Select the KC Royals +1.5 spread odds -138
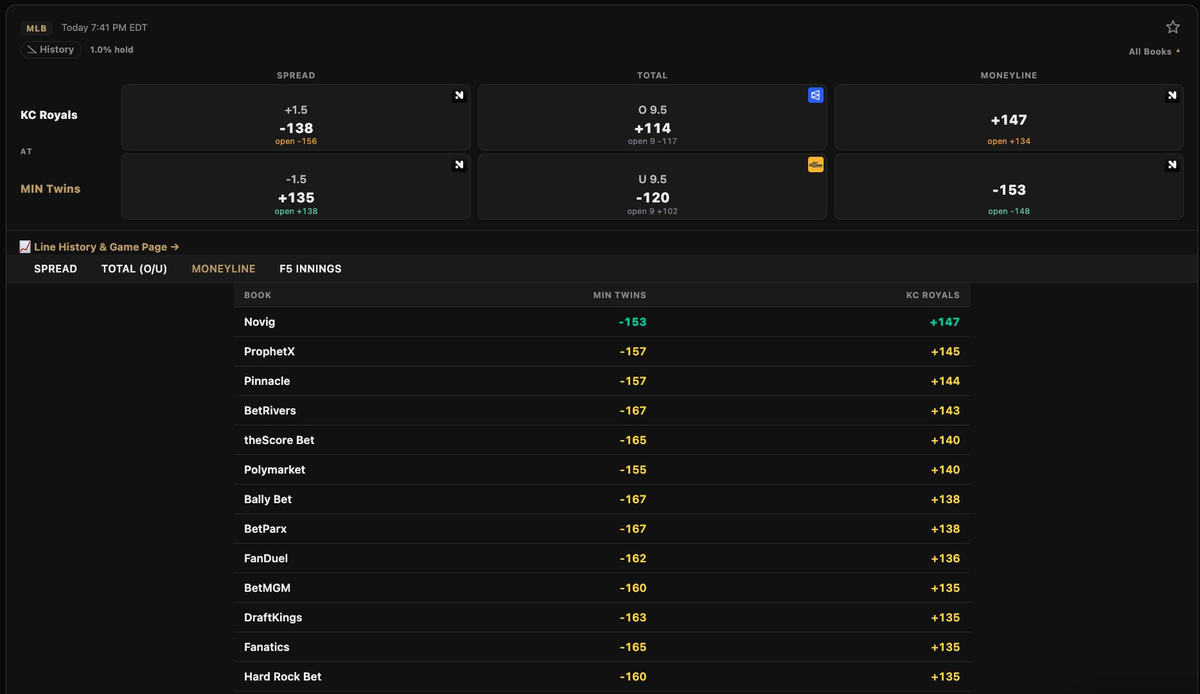The width and height of the screenshot is (1200, 694). point(296,117)
